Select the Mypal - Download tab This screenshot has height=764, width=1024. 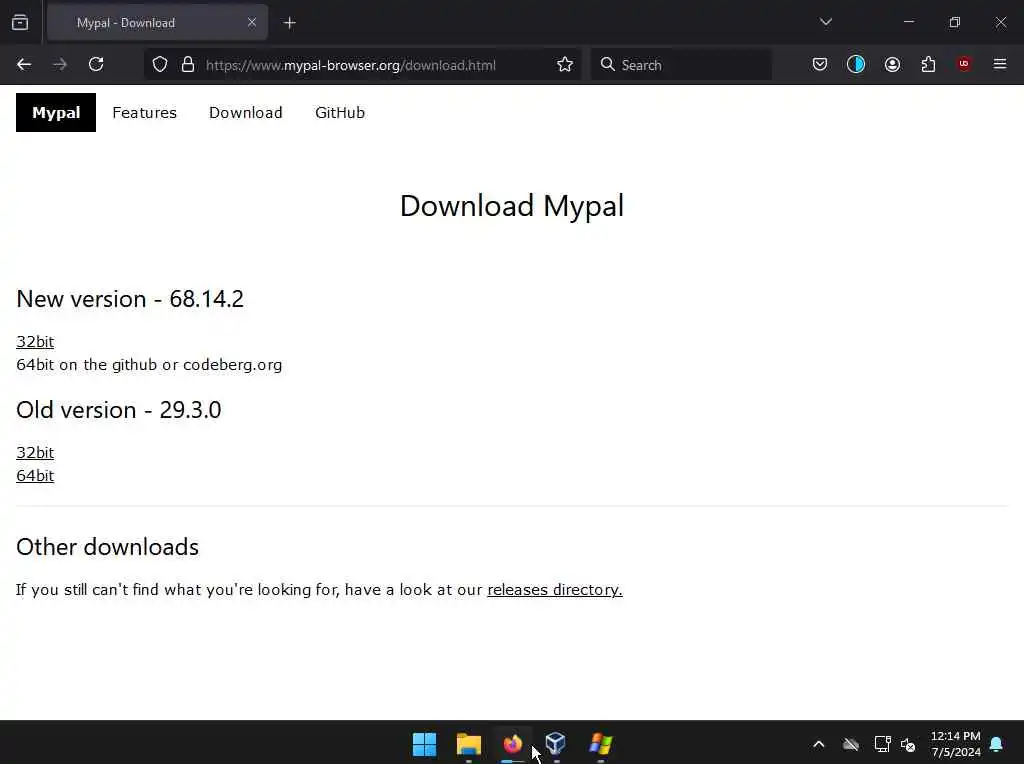tap(157, 22)
